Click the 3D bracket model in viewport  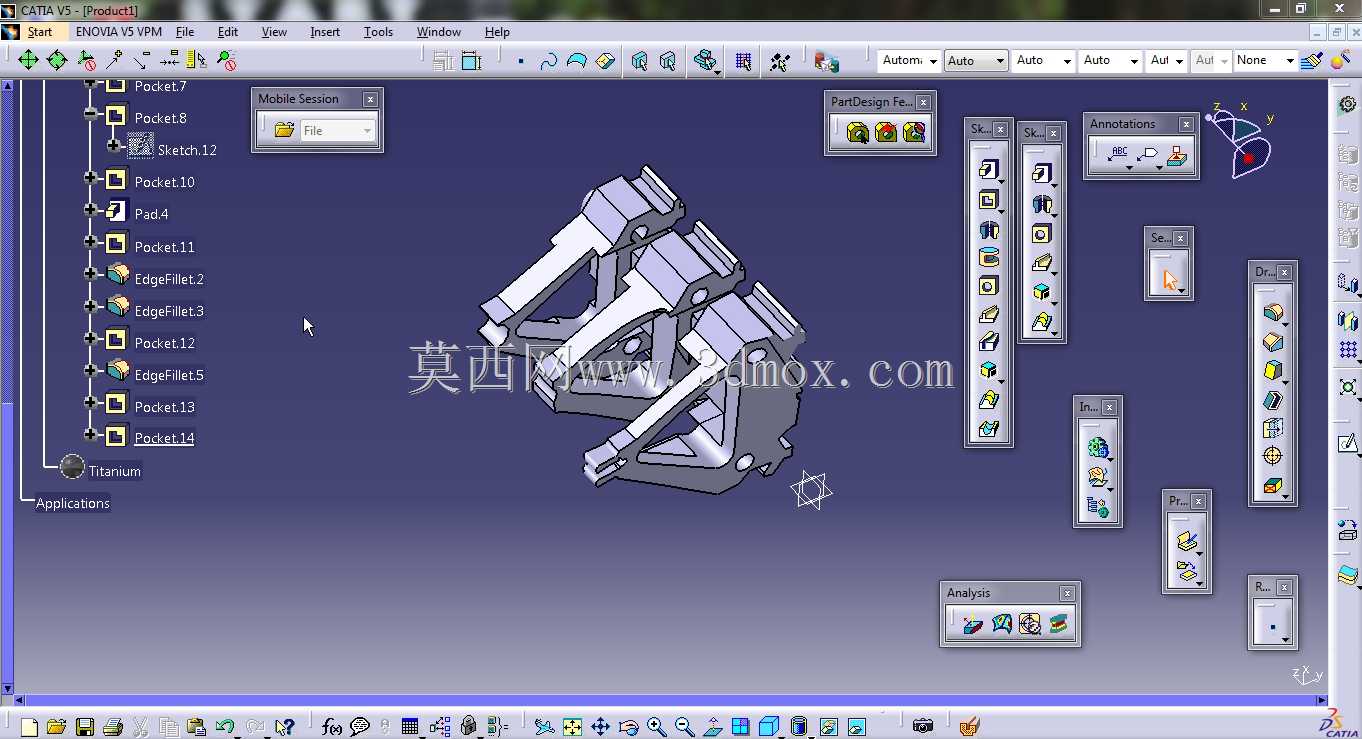coord(640,330)
